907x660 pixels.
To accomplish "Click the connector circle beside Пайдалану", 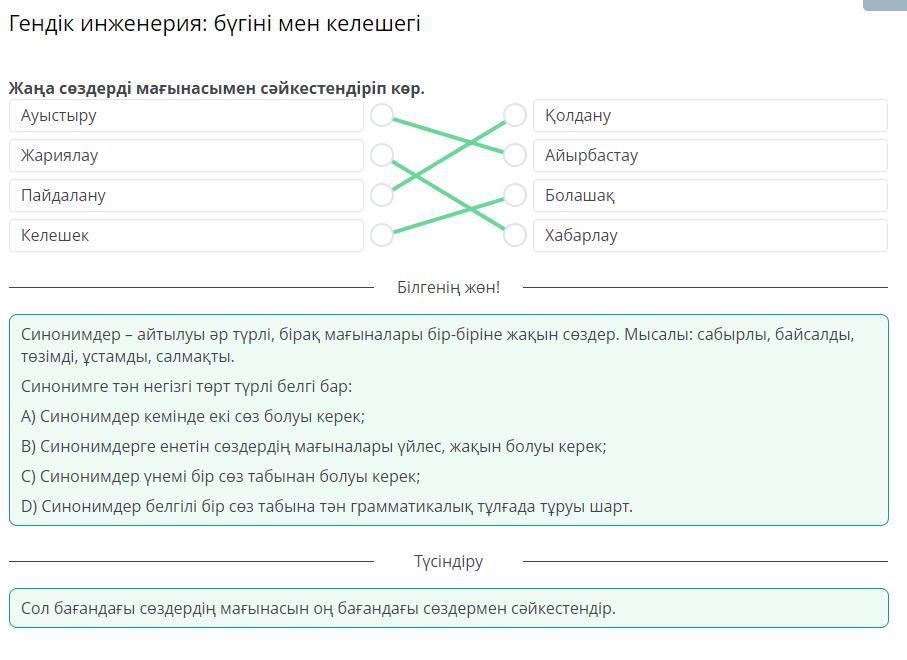I will click(x=382, y=195).
